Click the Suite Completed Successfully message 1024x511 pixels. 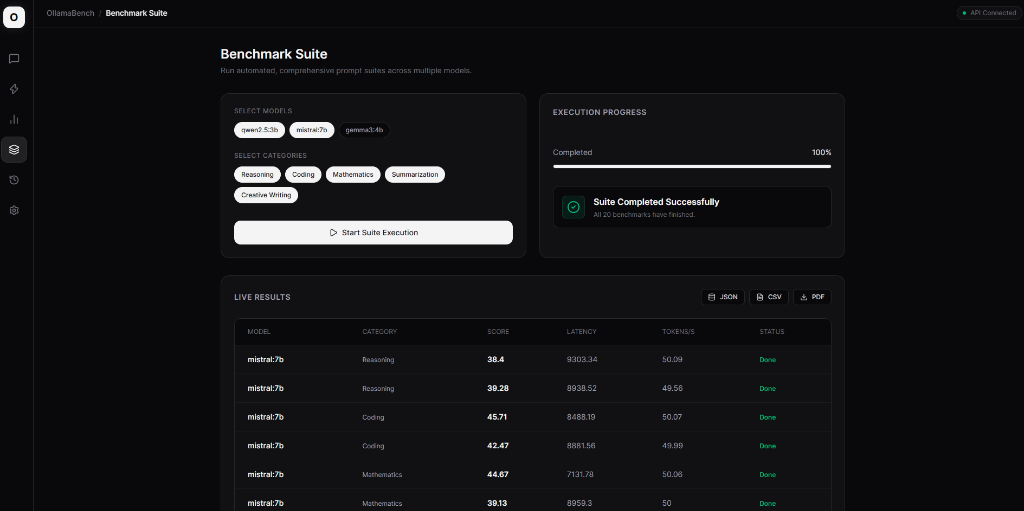656,202
